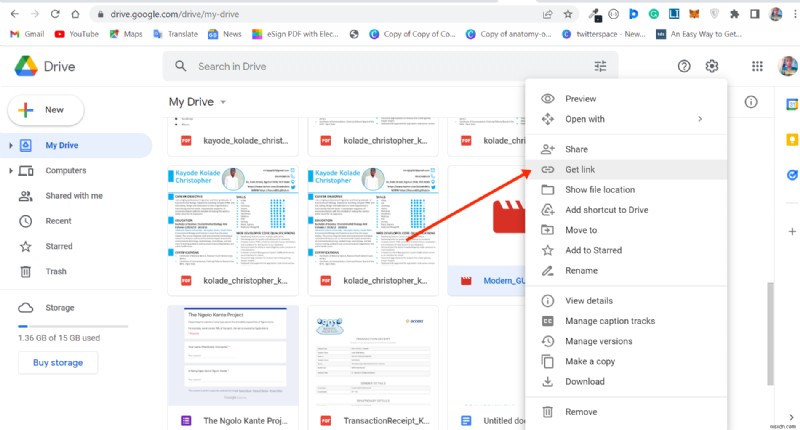Choose Make a copy
This screenshot has width=800, height=430.
[x=626, y=361]
